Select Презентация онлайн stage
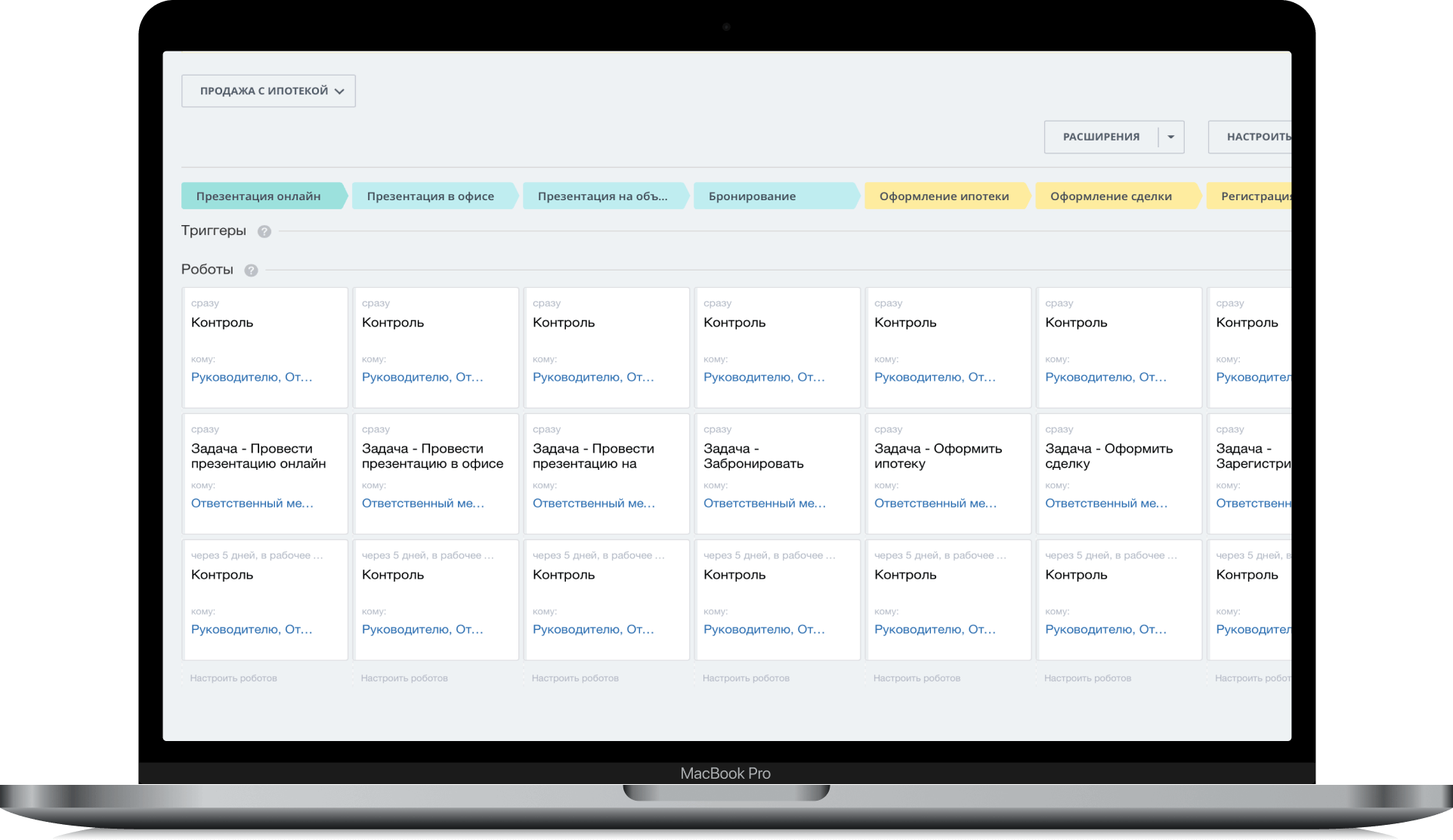The height and width of the screenshot is (840, 1453). (258, 196)
